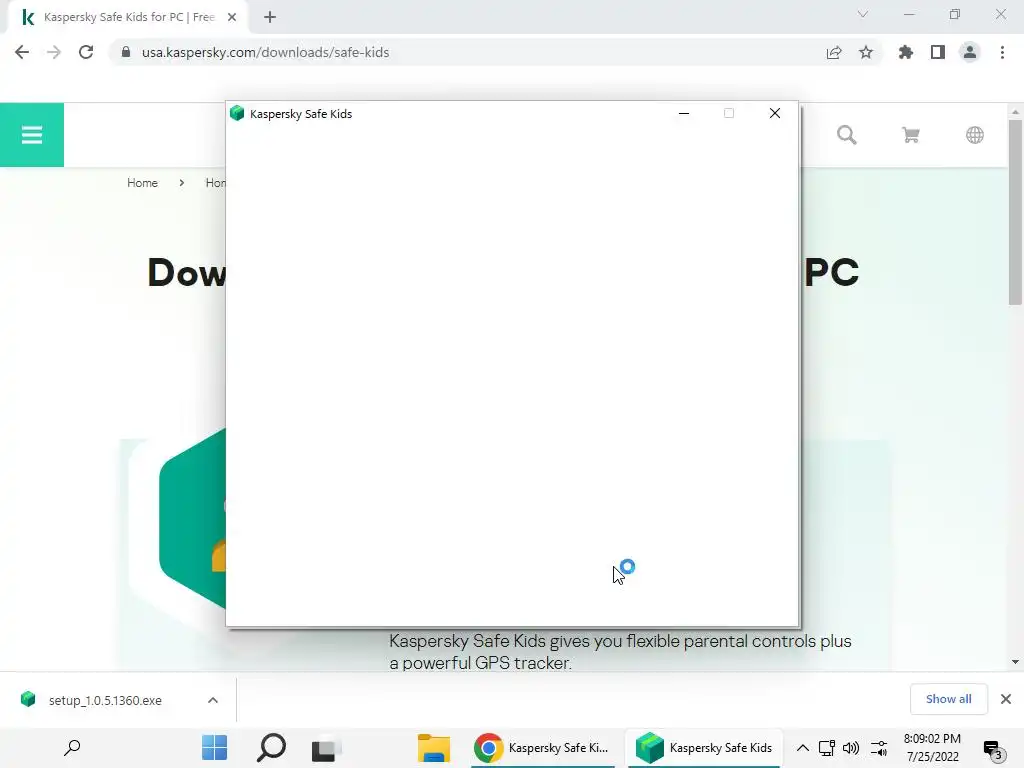The height and width of the screenshot is (768, 1024).
Task: Open Chrome three-dot menu
Action: tap(1002, 52)
